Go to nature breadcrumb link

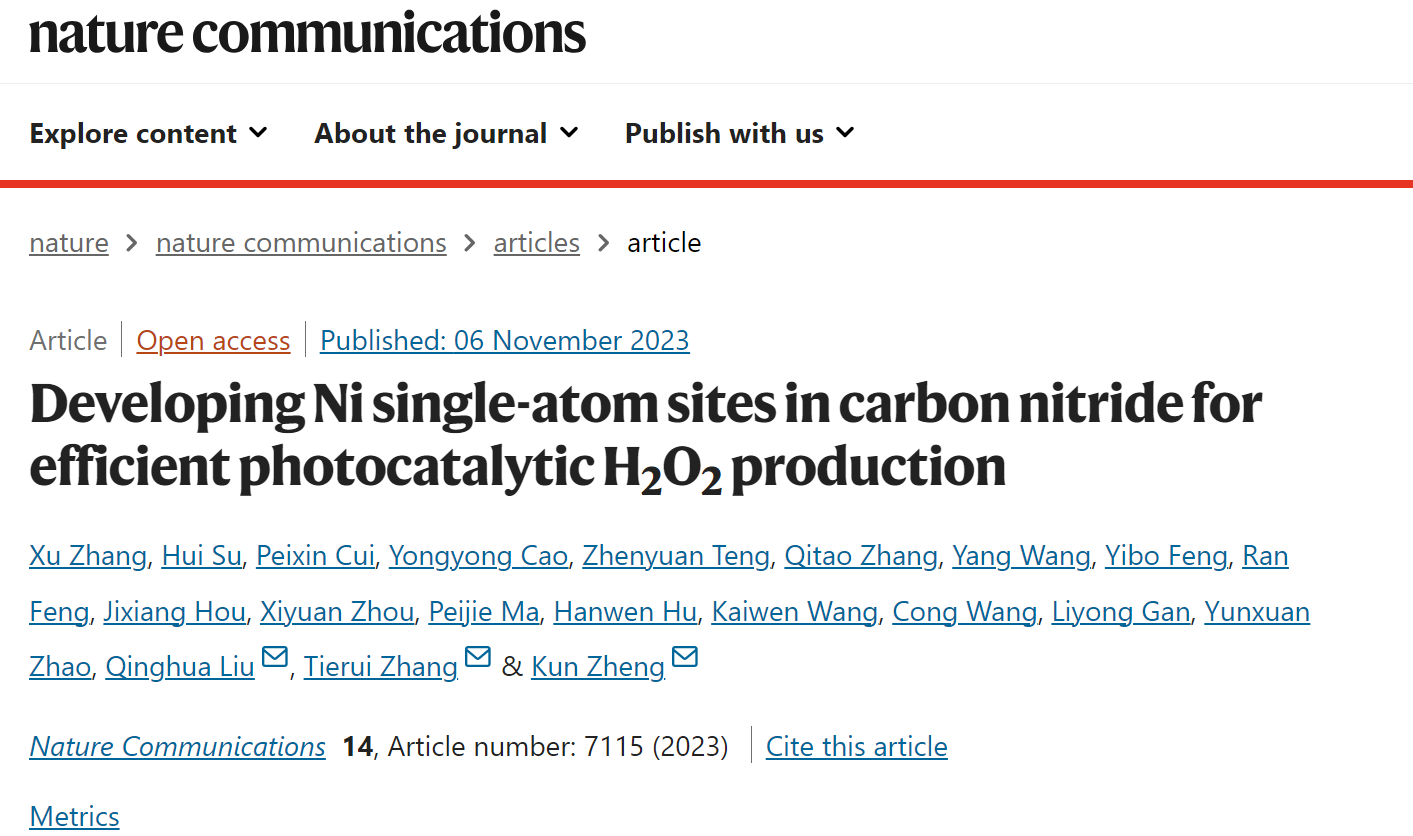pos(69,243)
